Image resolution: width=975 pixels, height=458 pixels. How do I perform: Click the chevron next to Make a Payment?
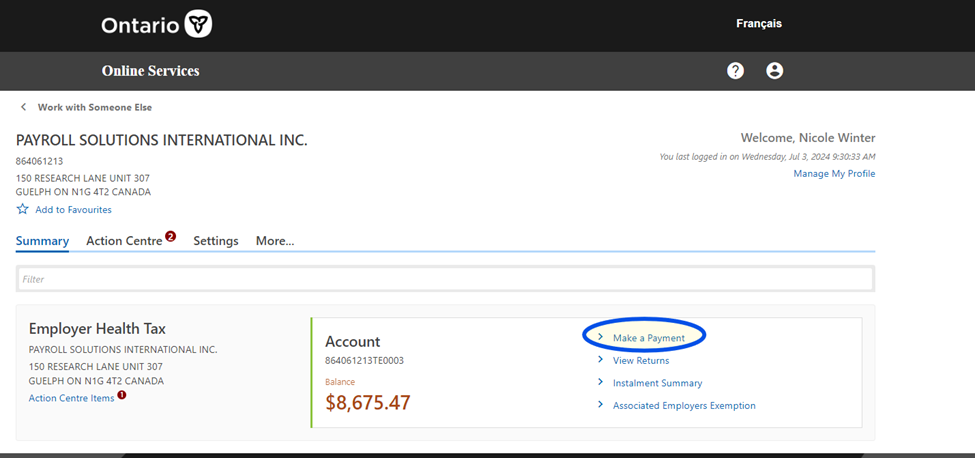point(600,338)
